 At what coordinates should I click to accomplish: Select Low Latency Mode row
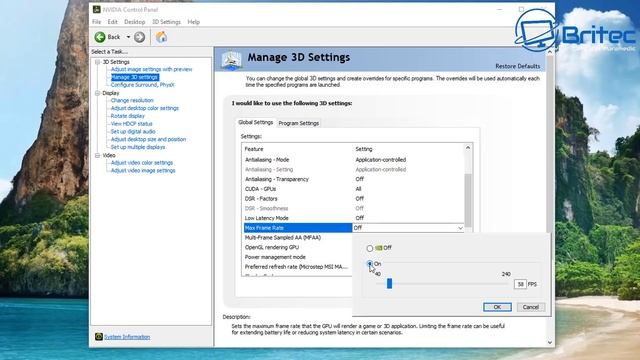[353, 218]
